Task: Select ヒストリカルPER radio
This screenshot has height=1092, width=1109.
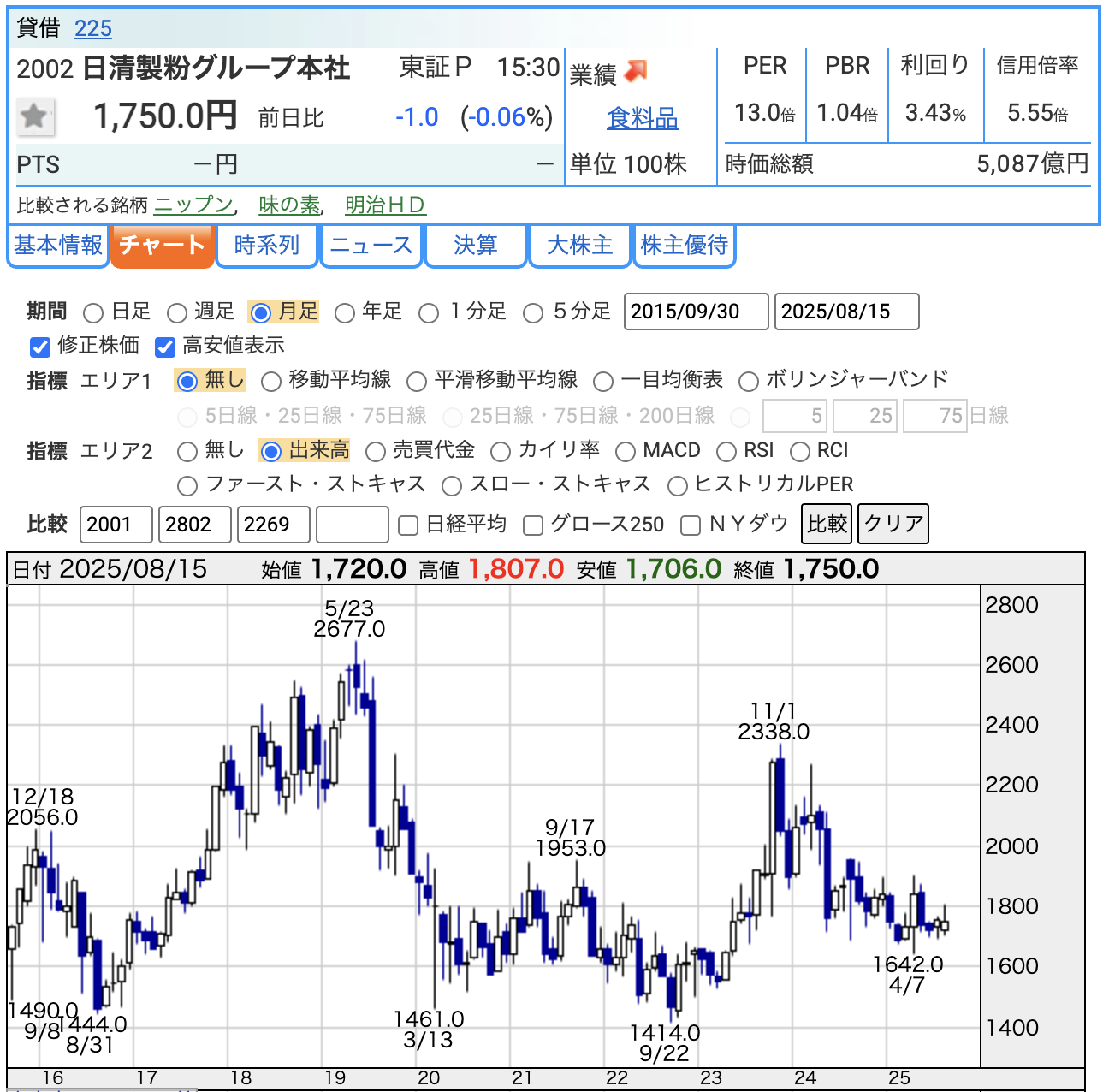Action: tap(678, 486)
